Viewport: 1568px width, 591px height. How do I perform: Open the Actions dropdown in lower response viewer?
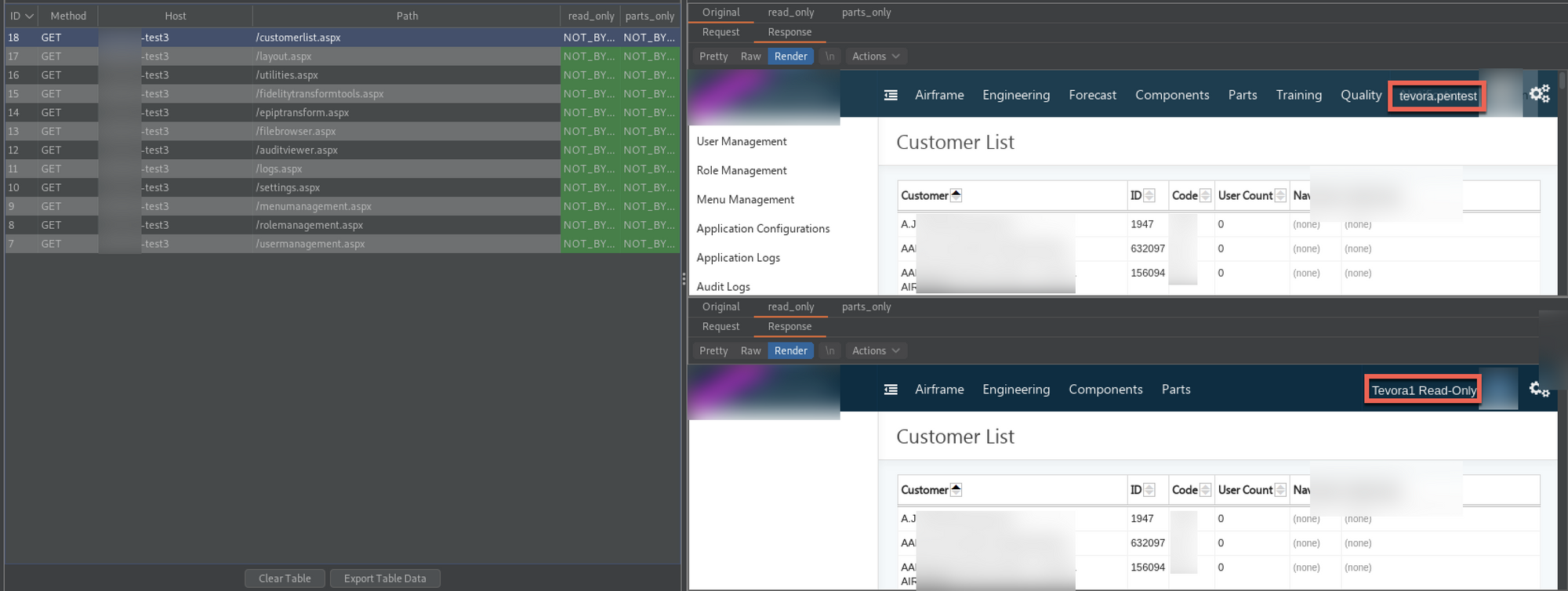tap(875, 351)
